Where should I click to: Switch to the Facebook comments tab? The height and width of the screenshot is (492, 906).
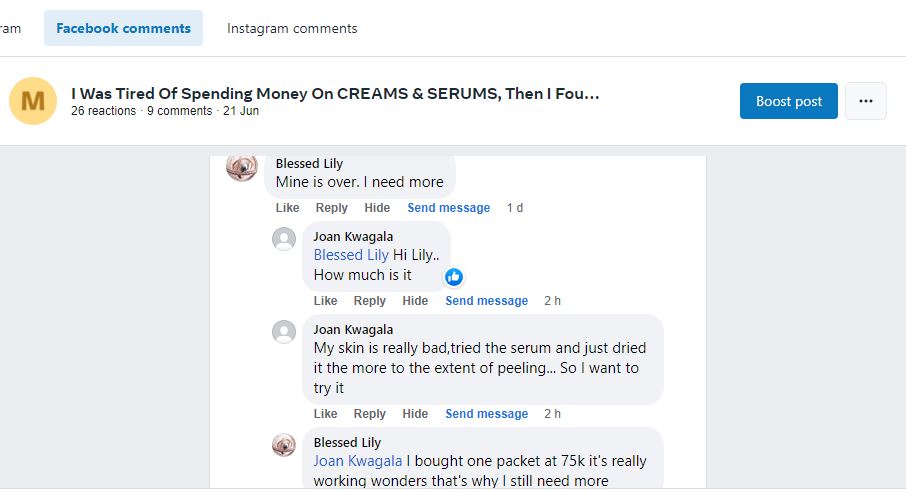click(x=123, y=28)
